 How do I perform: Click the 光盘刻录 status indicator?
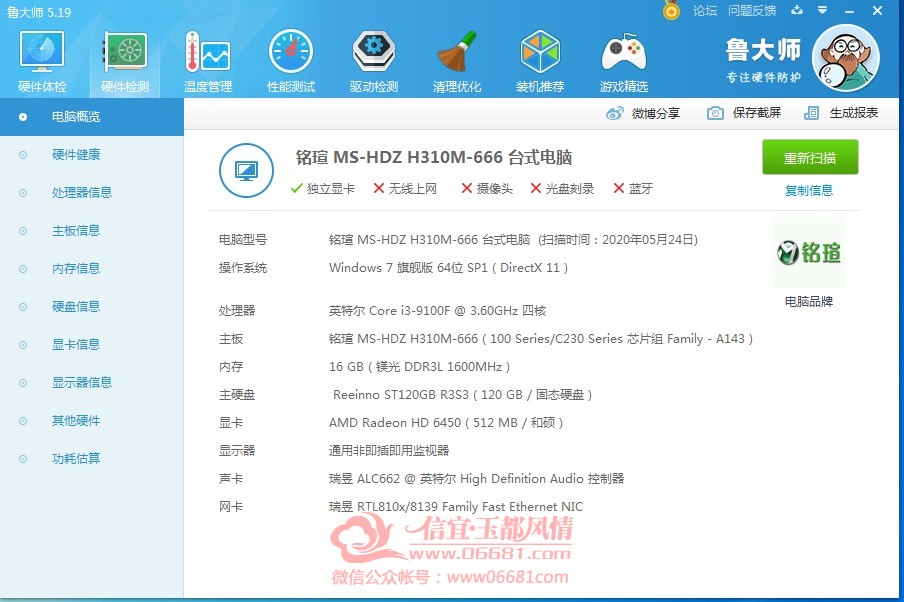pyautogui.click(x=562, y=189)
